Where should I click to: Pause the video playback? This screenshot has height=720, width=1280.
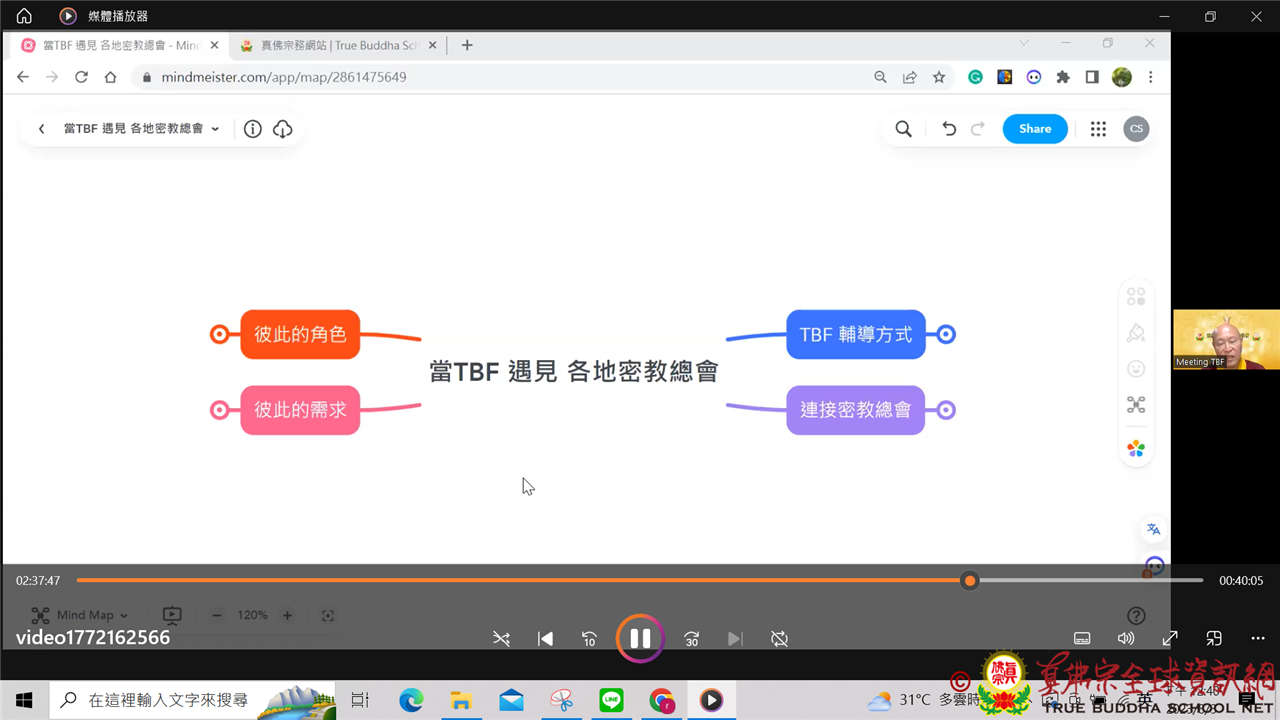(x=640, y=638)
